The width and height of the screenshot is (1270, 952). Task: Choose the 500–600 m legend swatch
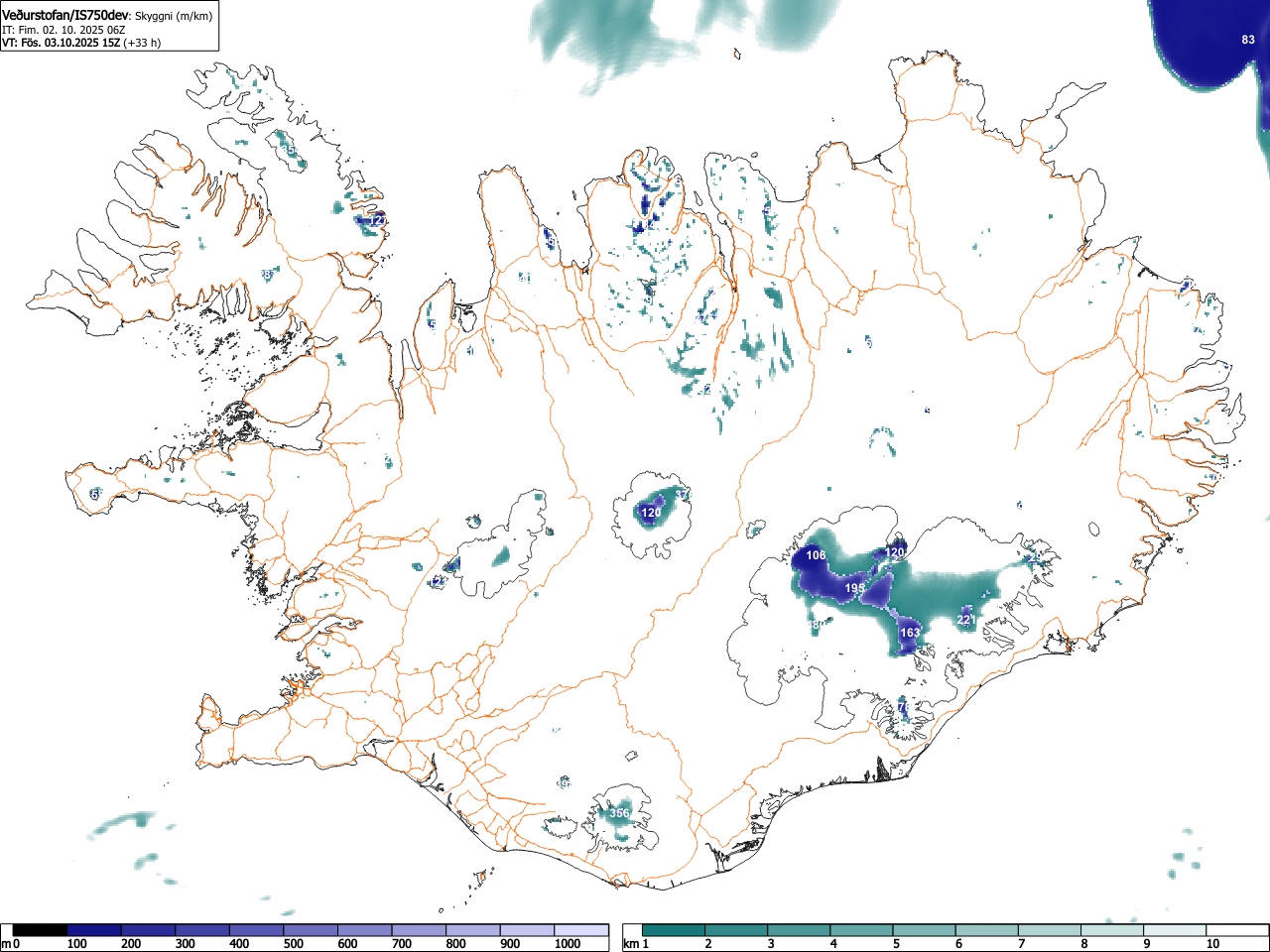[x=311, y=930]
